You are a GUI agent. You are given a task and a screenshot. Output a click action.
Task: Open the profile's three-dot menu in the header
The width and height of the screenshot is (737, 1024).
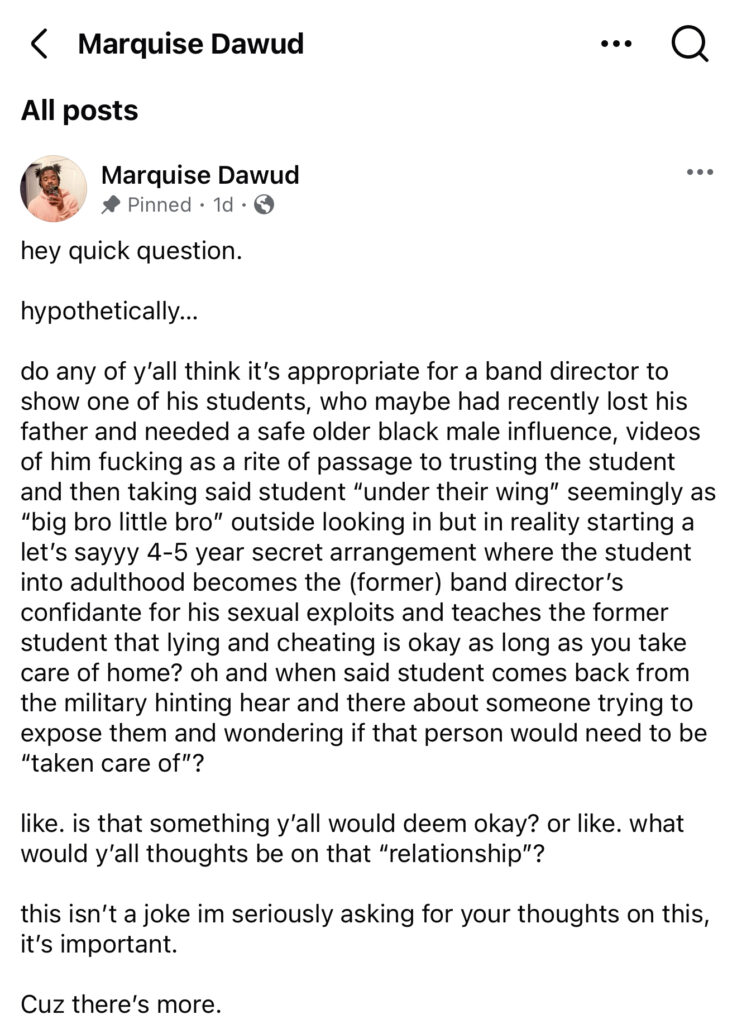[616, 44]
